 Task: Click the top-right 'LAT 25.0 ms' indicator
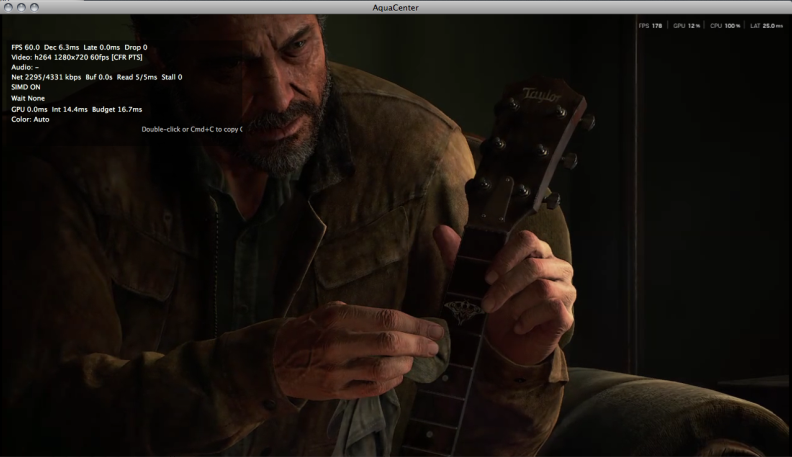(x=766, y=26)
